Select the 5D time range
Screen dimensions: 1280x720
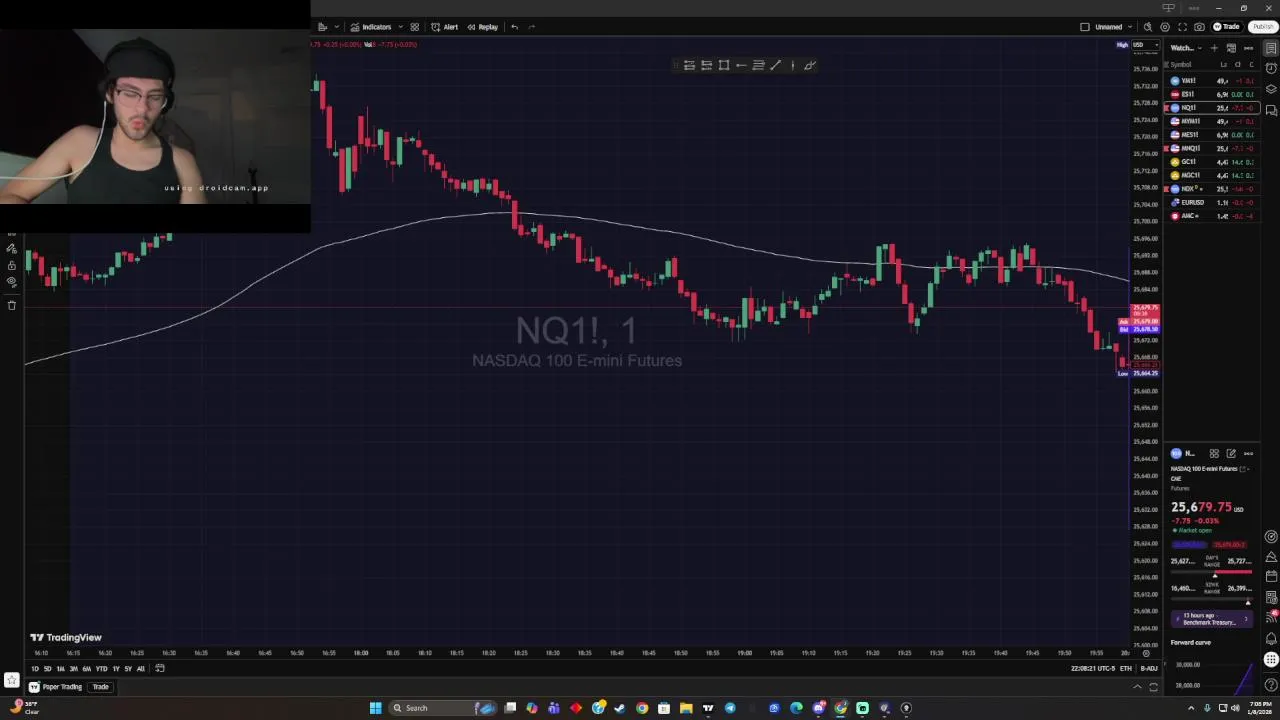click(48, 669)
